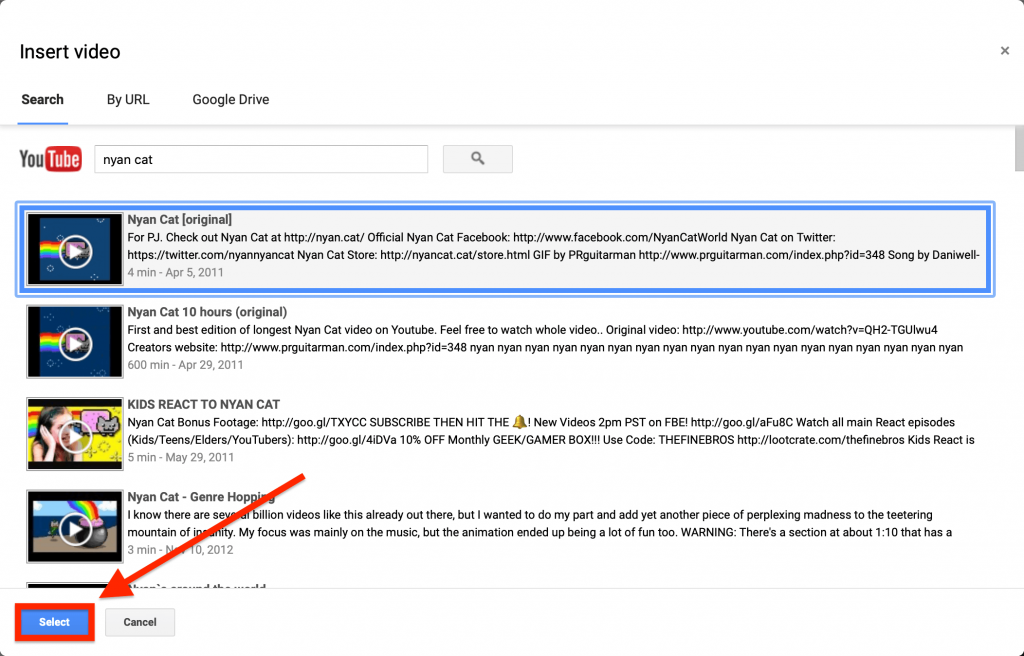Click the YouTube logo
The width and height of the screenshot is (1024, 656).
[50, 159]
